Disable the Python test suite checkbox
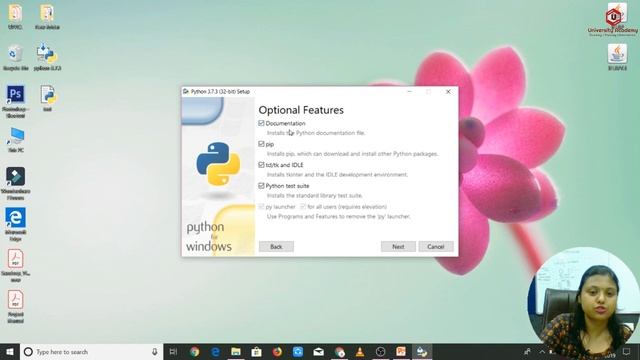 point(261,186)
